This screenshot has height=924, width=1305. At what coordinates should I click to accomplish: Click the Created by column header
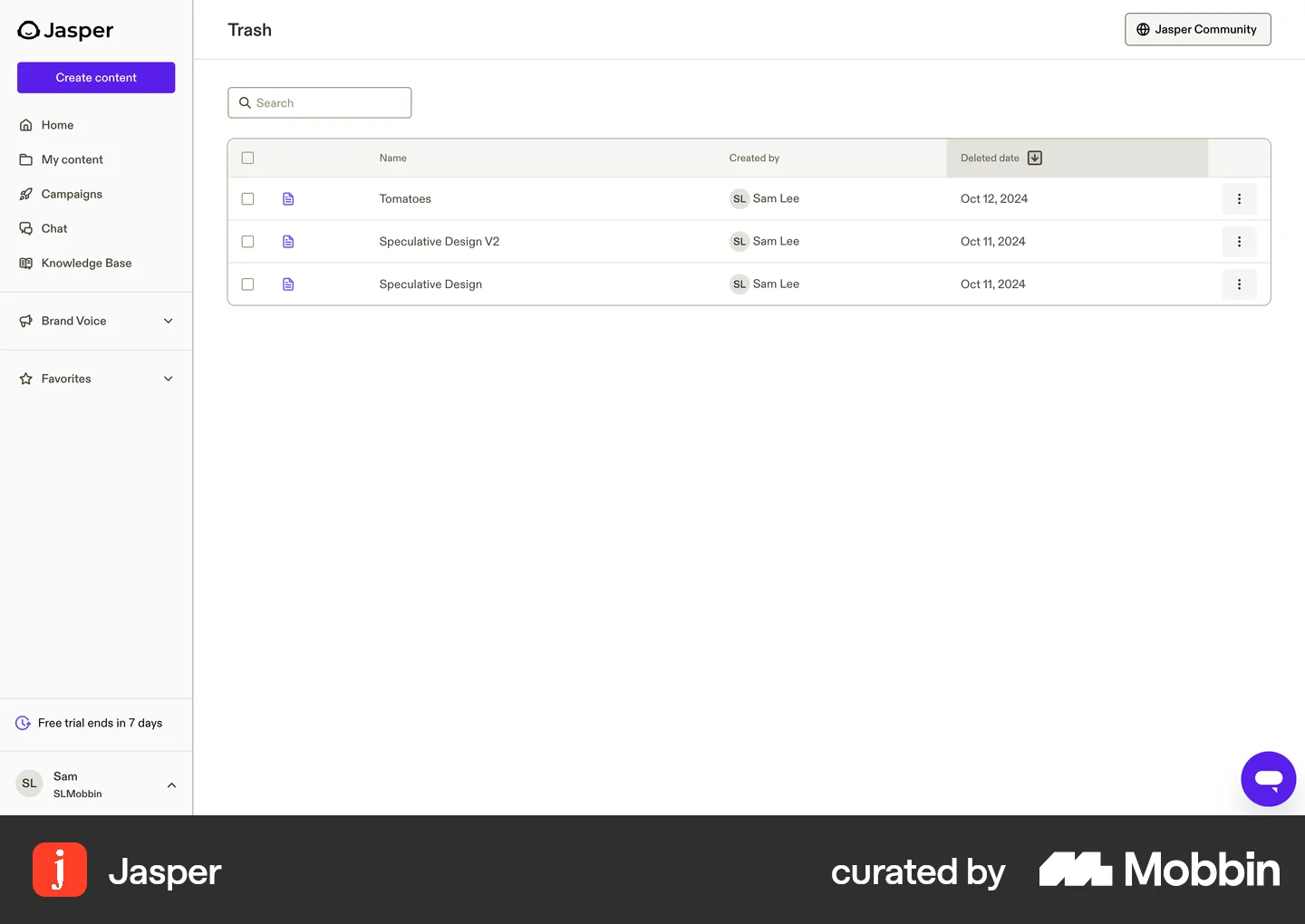pos(754,158)
